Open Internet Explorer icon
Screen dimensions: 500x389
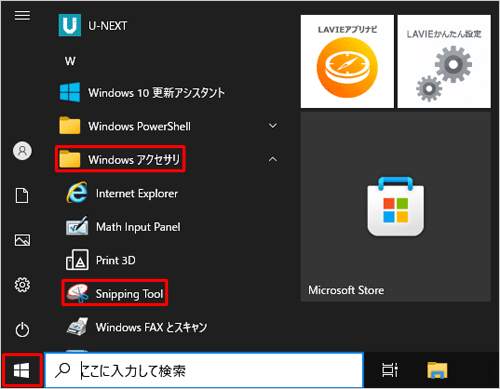pos(77,193)
